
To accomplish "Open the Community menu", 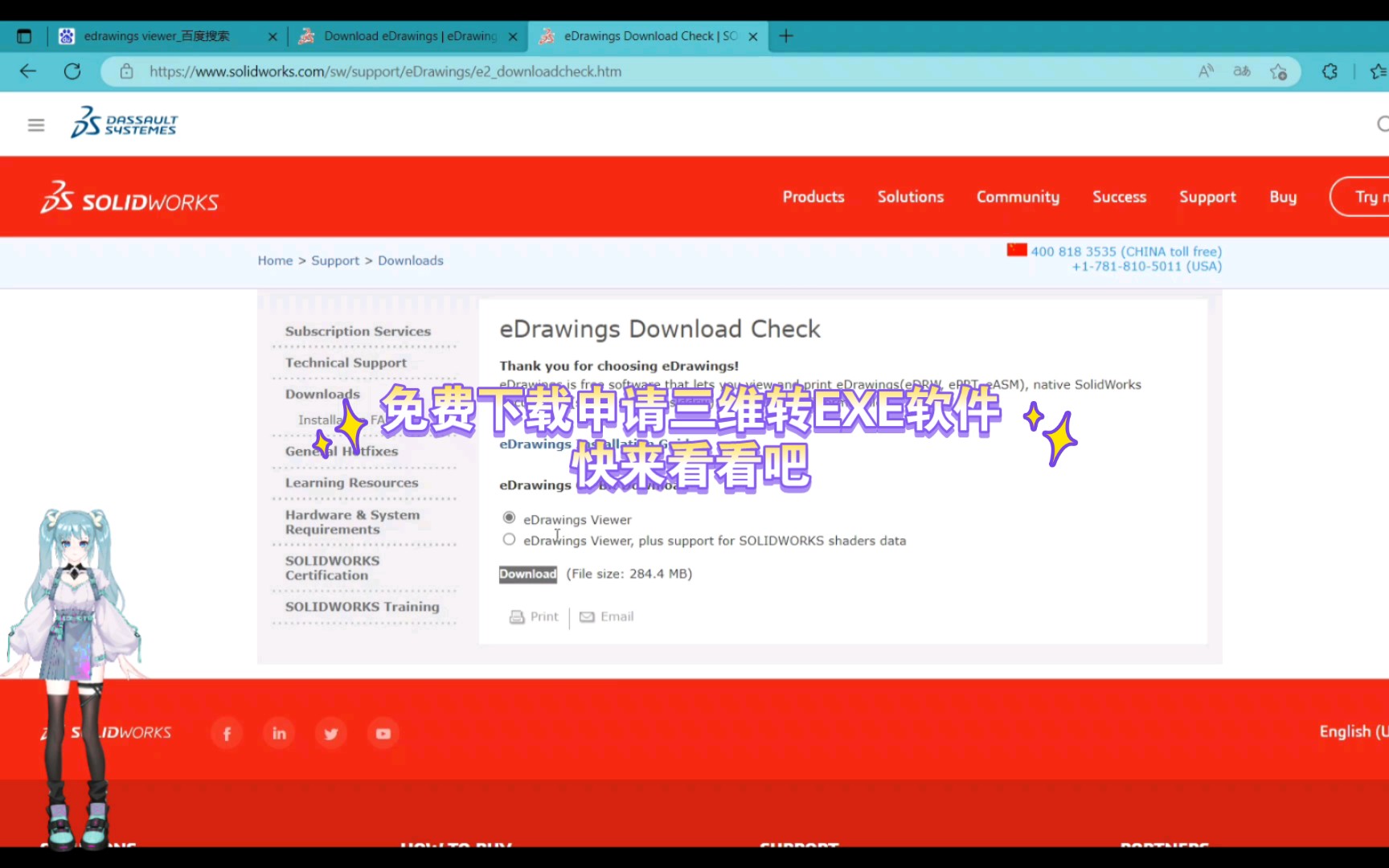I will coord(1018,197).
